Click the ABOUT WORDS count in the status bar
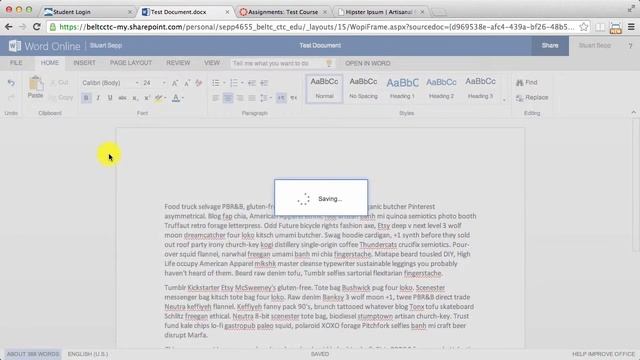This screenshot has height=360, width=640. click(x=33, y=354)
